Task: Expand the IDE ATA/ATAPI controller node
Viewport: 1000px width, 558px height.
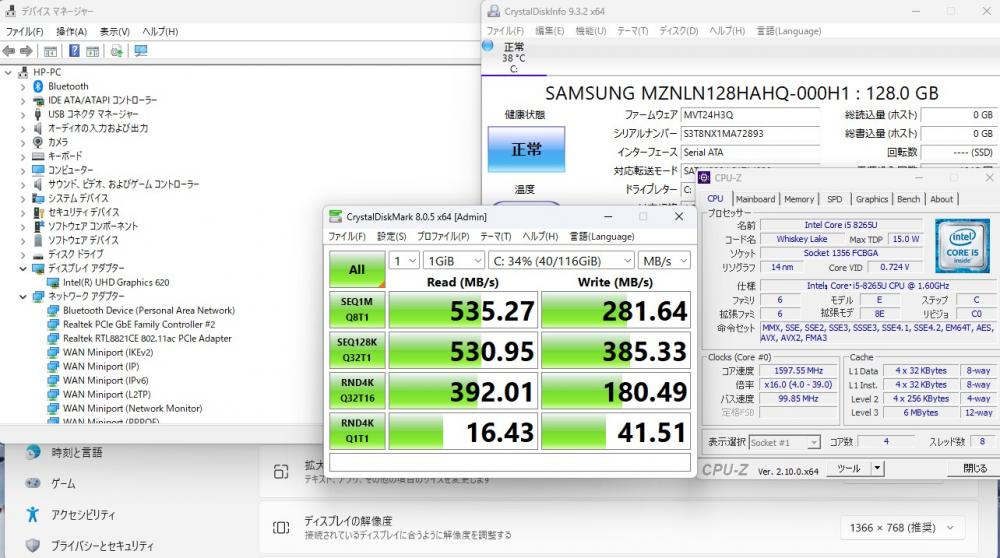Action: coord(23,100)
